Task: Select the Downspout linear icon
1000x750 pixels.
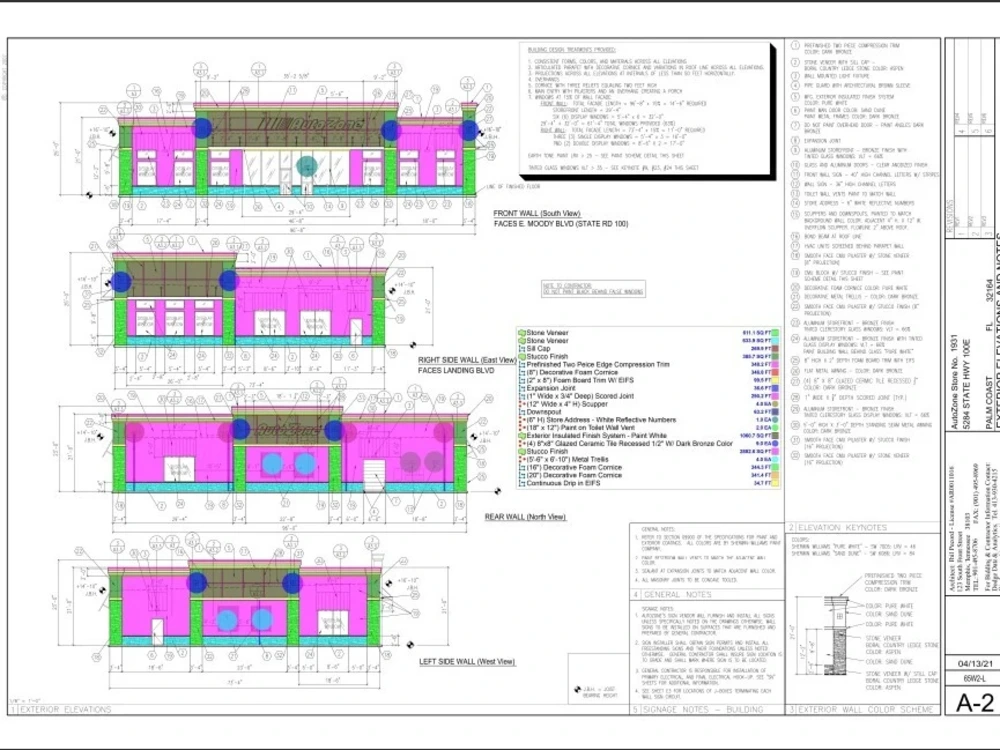Action: pyautogui.click(x=522, y=412)
